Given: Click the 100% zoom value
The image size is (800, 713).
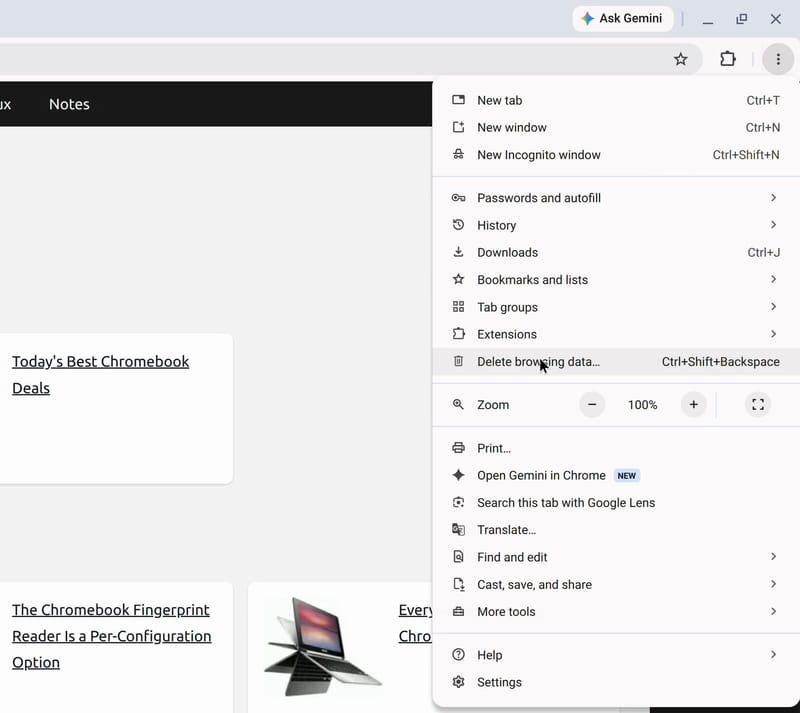Looking at the screenshot, I should [x=642, y=405].
